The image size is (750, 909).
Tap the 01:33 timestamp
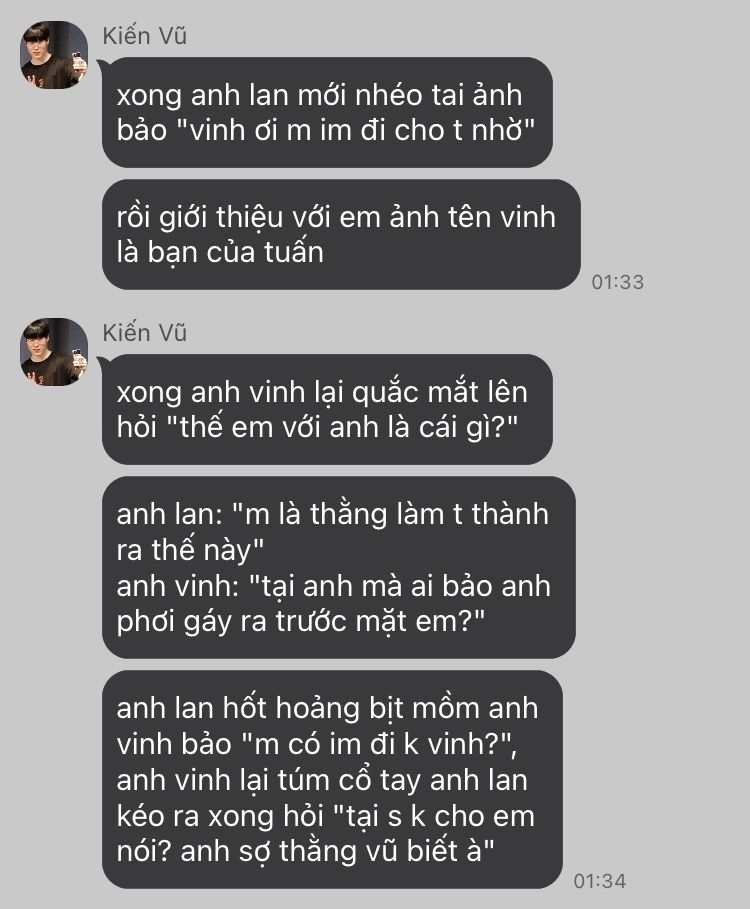(x=617, y=282)
